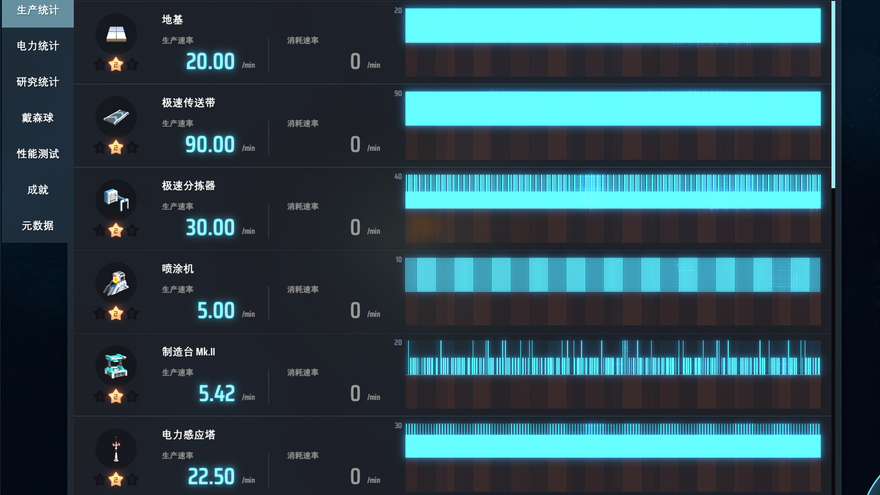This screenshot has width=880, height=495.
Task: Click the 电力感应塔 tesla tower icon
Action: [116, 447]
